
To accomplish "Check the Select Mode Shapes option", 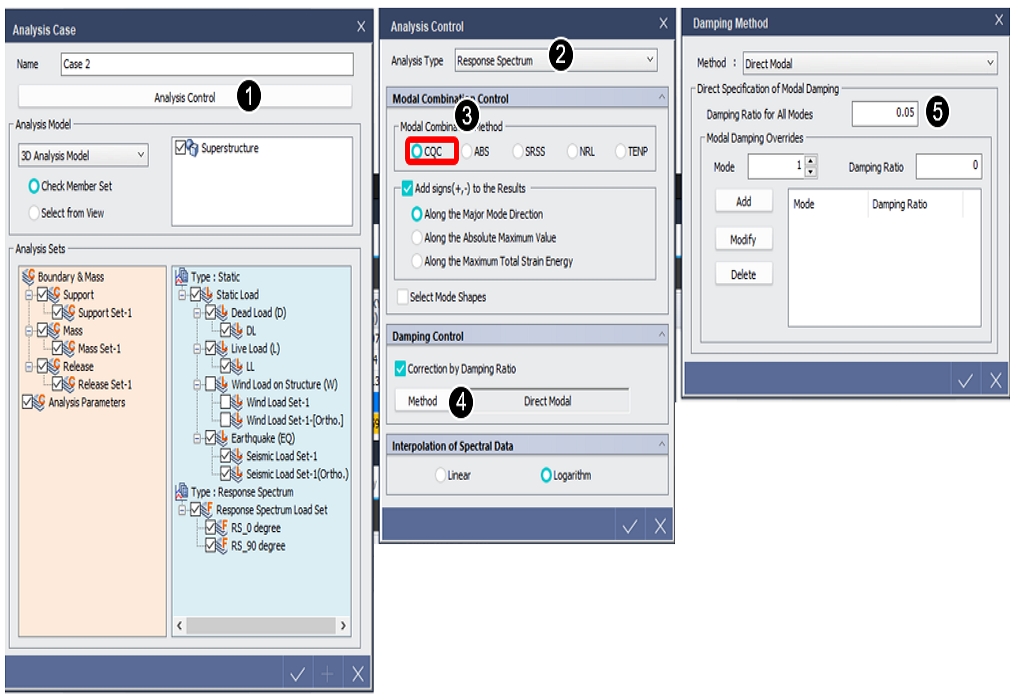I will pos(402,298).
